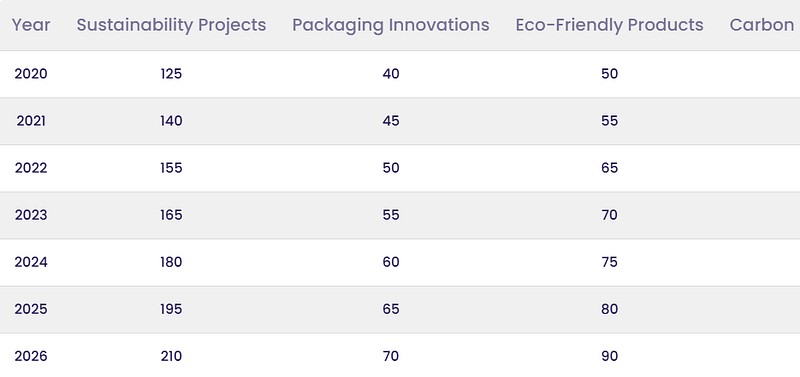Click the 2026 Eco-Friendly Products value 90
The image size is (800, 377).
click(x=610, y=356)
